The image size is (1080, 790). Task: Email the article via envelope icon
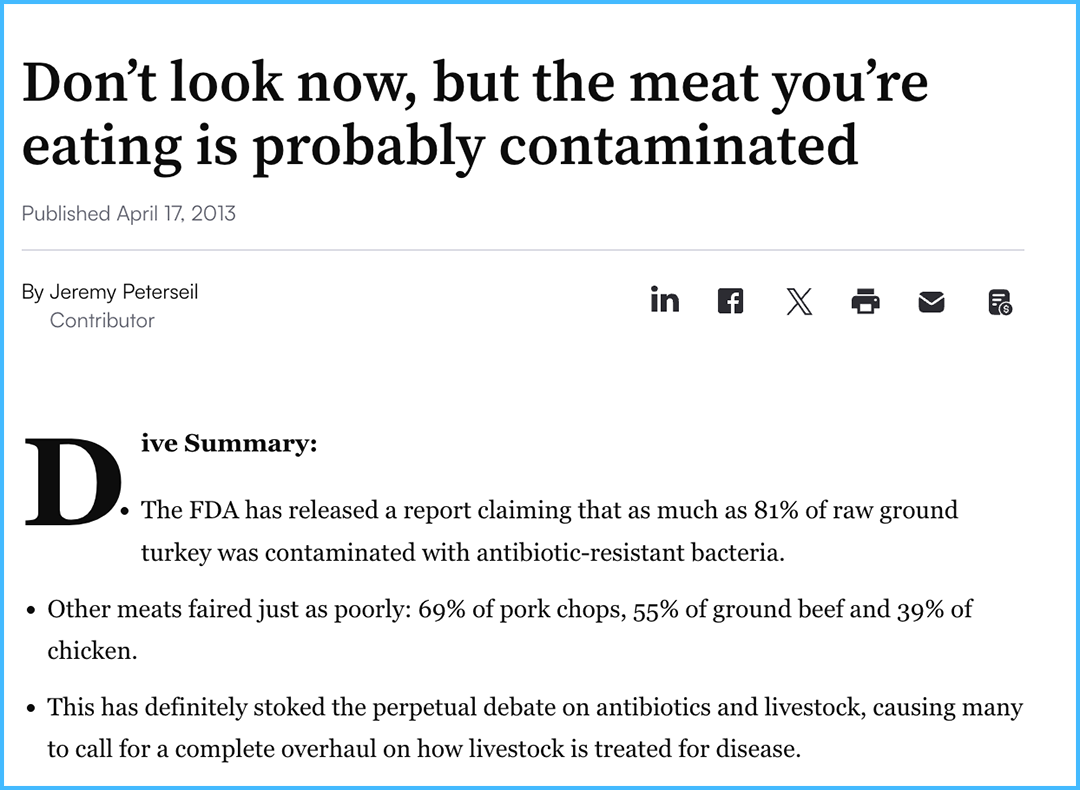[x=931, y=301]
